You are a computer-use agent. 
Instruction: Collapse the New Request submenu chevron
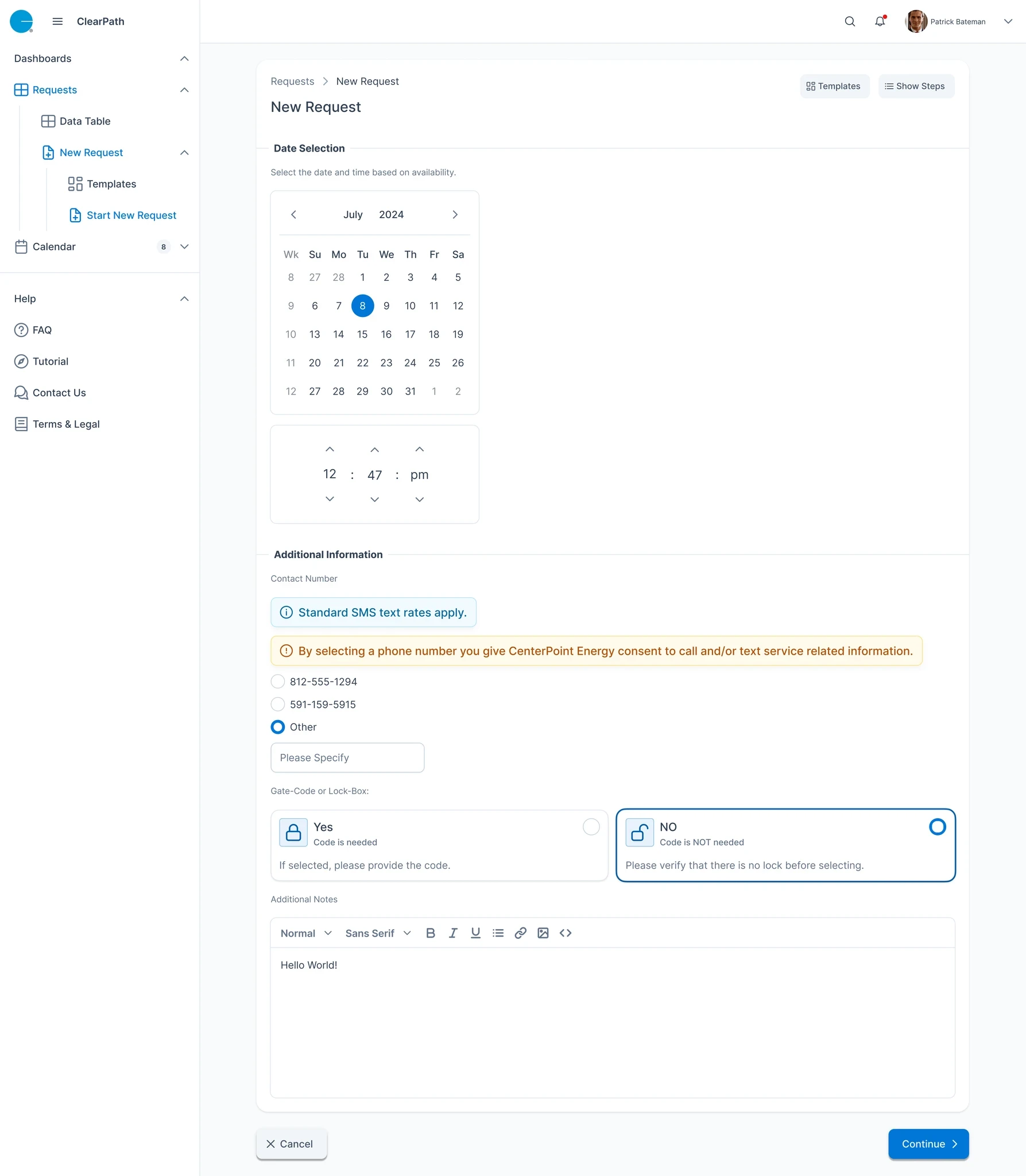click(184, 152)
